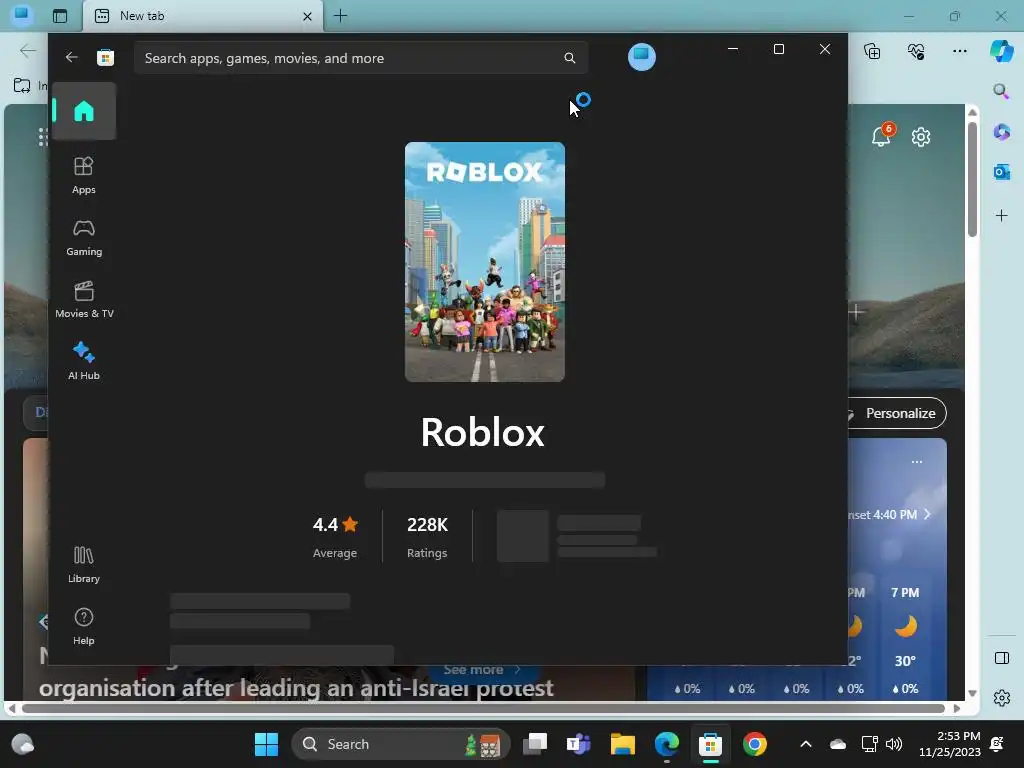This screenshot has height=768, width=1024.
Task: Open the Apps section in Store sidebar
Action: [x=84, y=176]
